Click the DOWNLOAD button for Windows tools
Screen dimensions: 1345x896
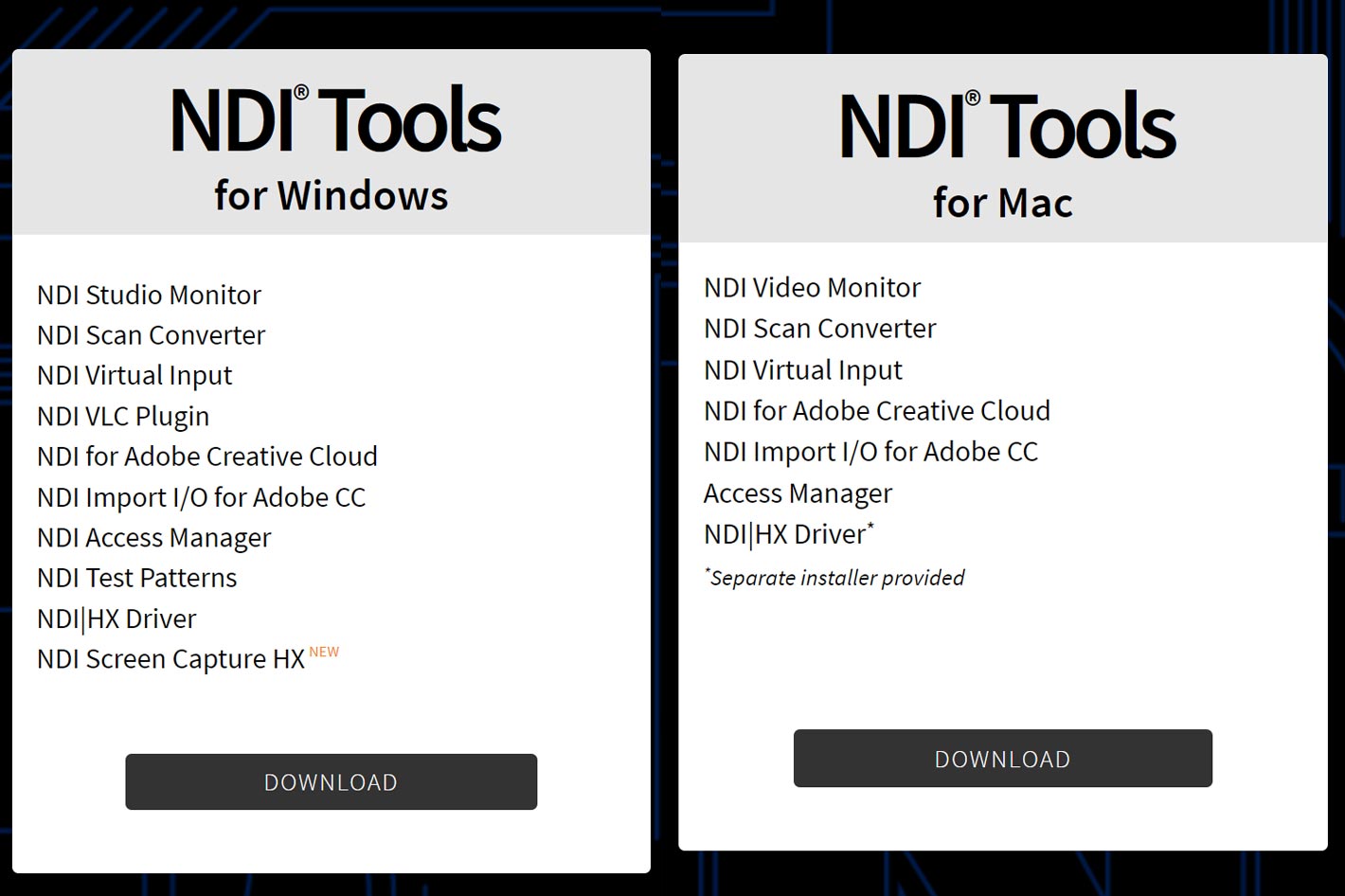[331, 781]
